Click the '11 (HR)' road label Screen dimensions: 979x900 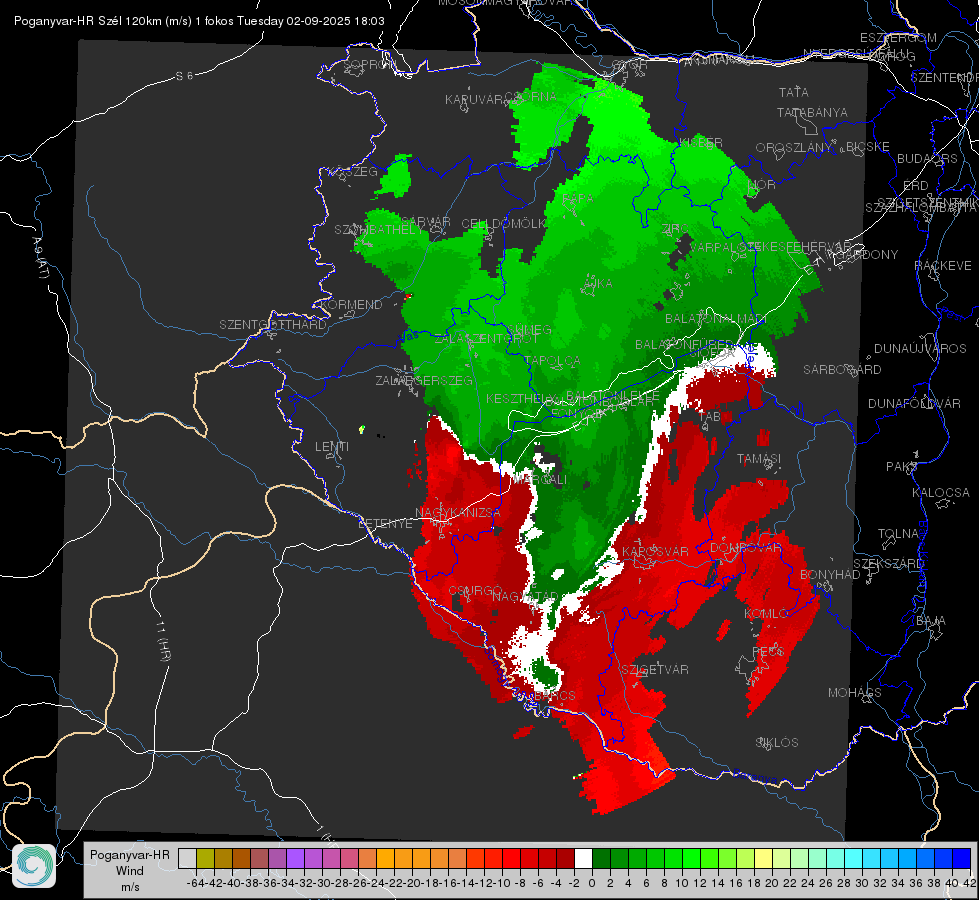point(163,640)
